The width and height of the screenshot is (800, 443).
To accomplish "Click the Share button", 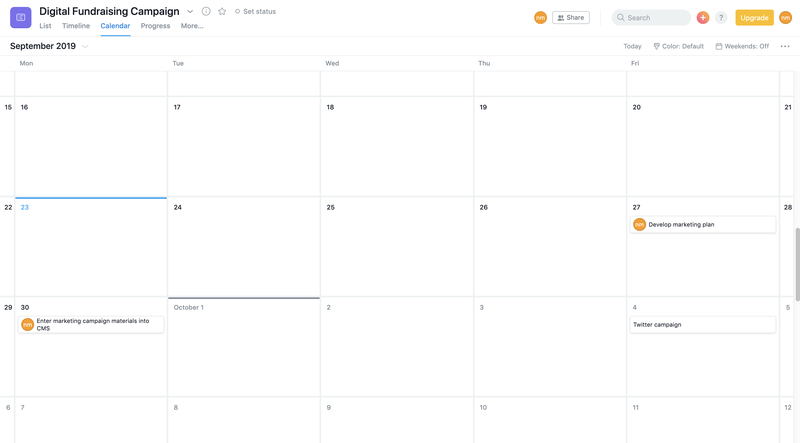I will click(x=571, y=17).
